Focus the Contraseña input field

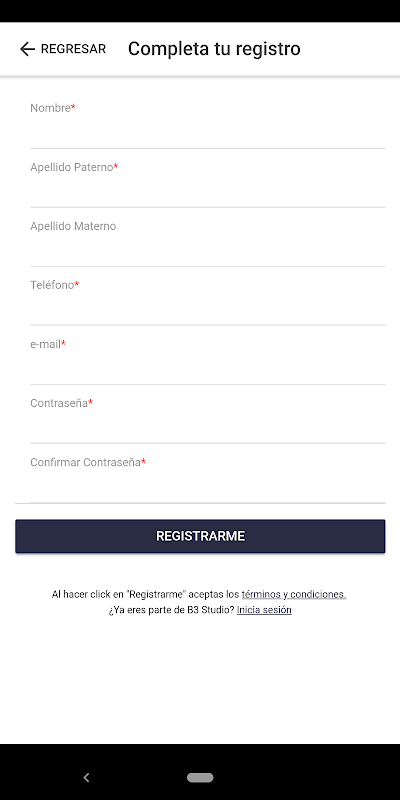208,417
